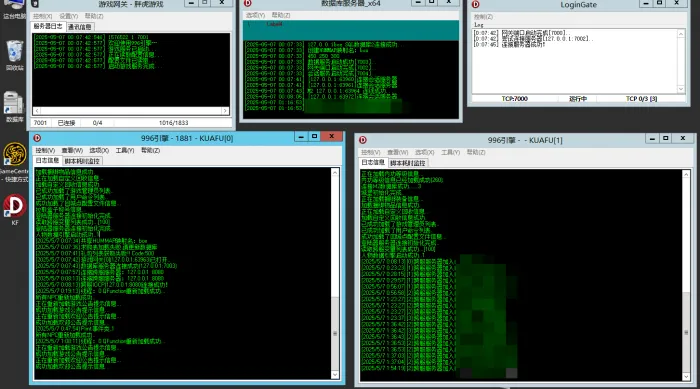Open 脚本耗时监控 tab in KUAFU[1] window
Screen dimensions: 700x389
coord(408,163)
